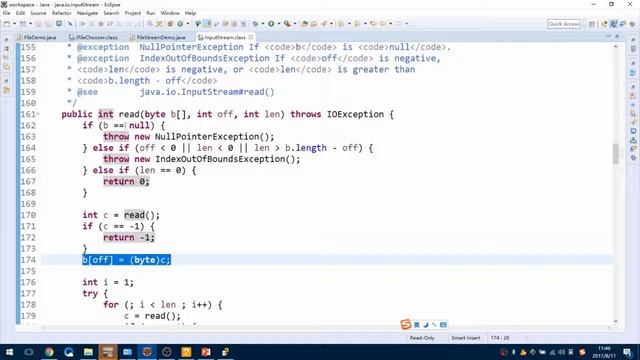Screen dimensions: 640x360
Task: Open the Navigate menu
Action: [x=87, y=13]
